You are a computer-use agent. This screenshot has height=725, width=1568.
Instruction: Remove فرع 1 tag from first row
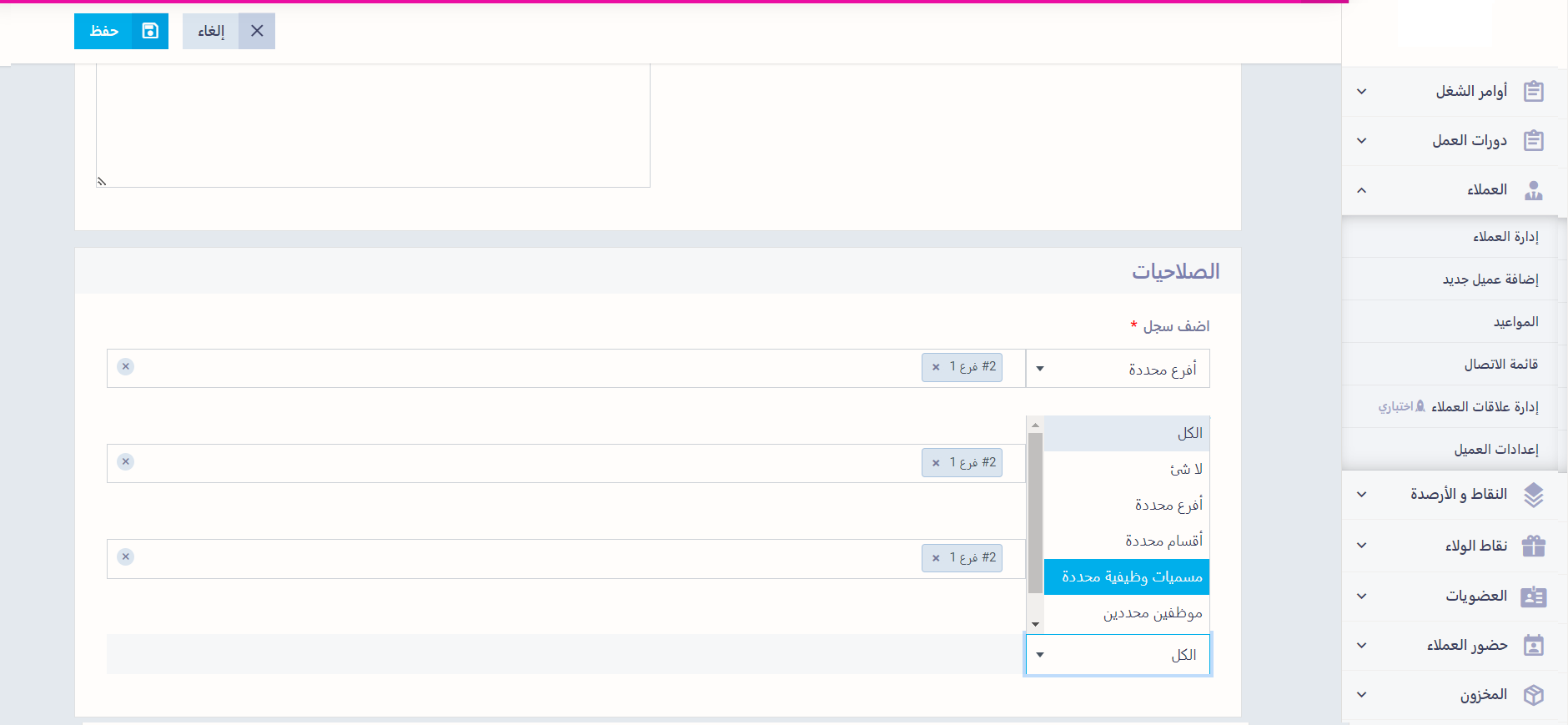click(x=936, y=367)
